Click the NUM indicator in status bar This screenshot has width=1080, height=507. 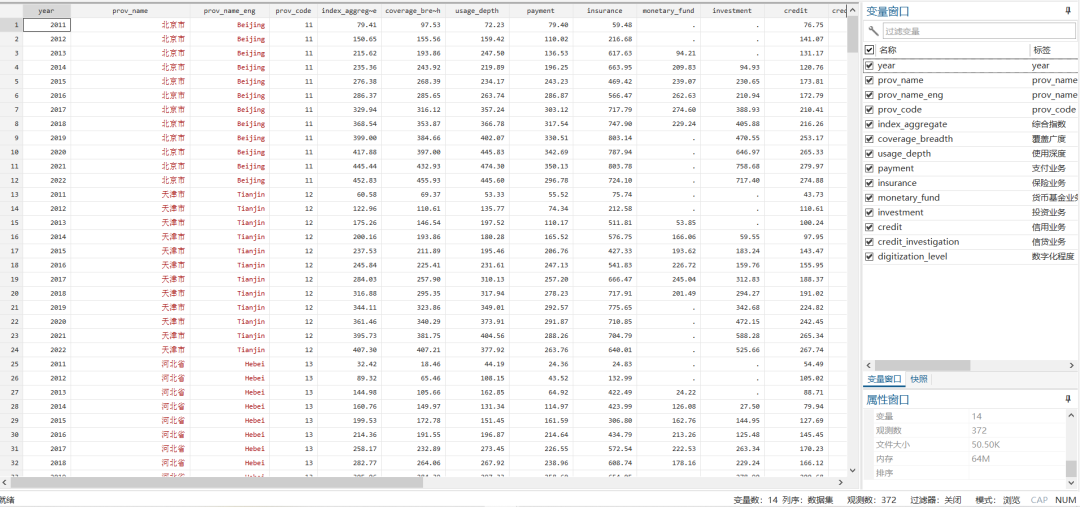click(1065, 499)
